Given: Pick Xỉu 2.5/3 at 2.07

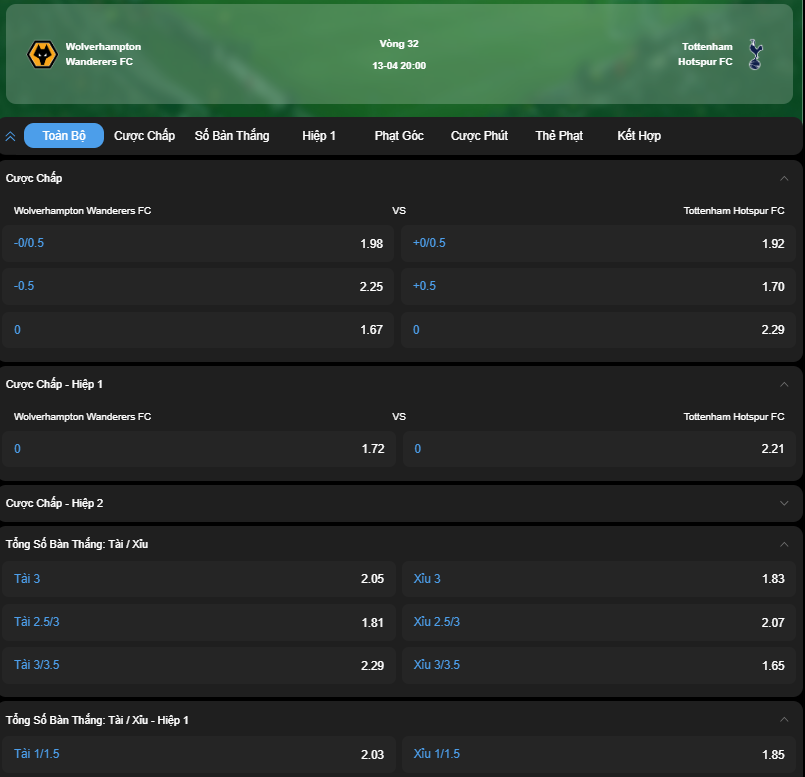Looking at the screenshot, I should 599,622.
